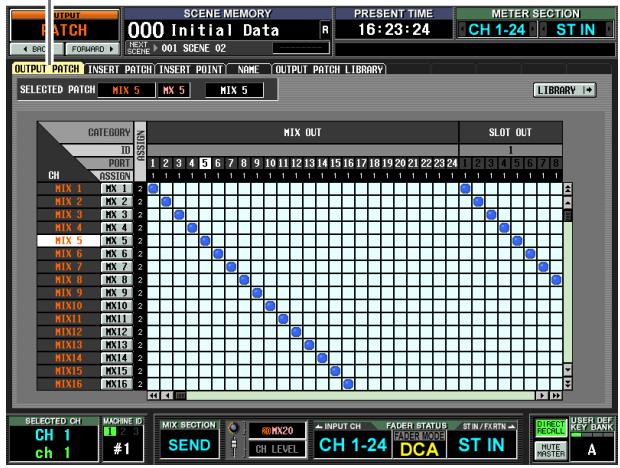Select the MIX 1 channel row
Screen dimensions: 620x468
point(68,189)
